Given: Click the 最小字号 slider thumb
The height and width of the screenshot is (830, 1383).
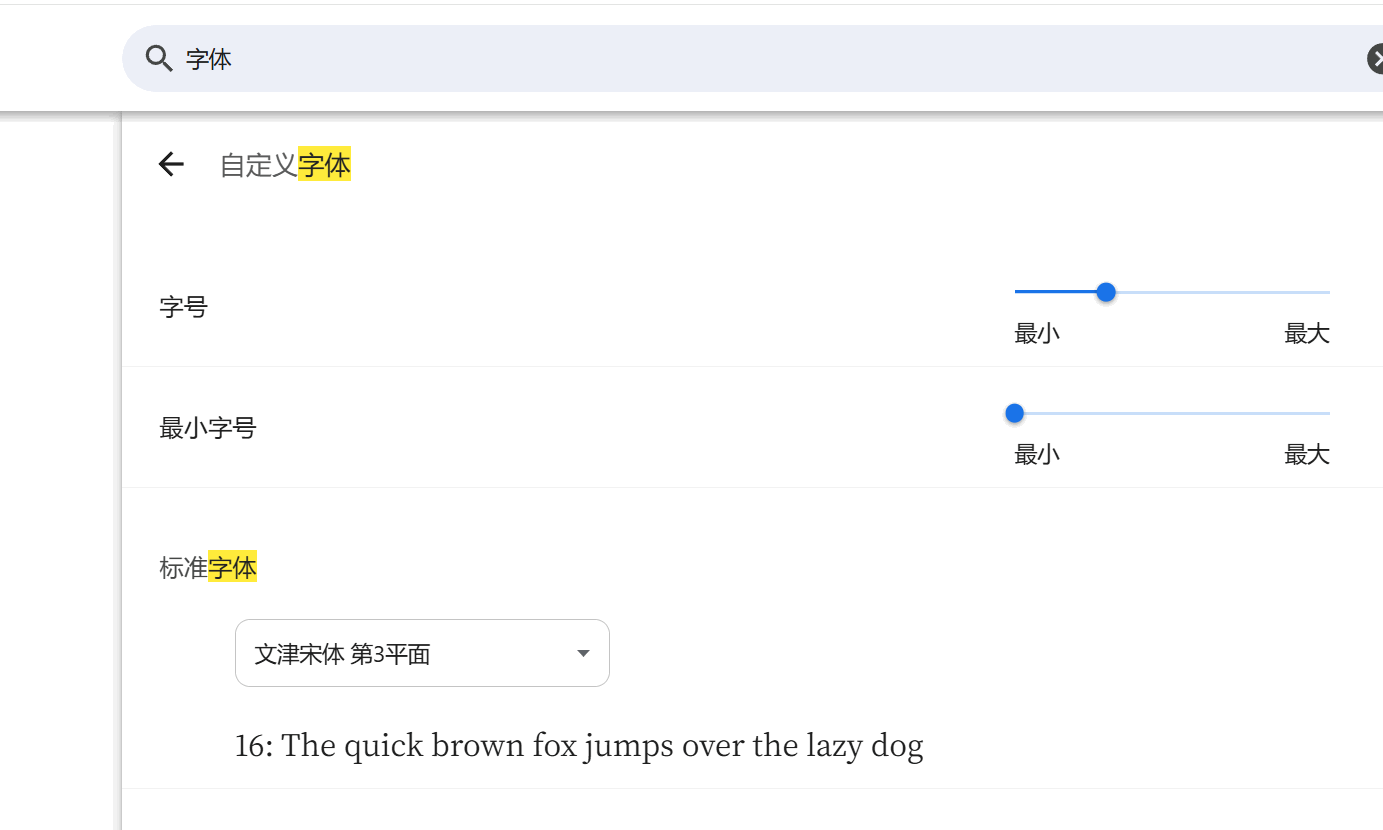Looking at the screenshot, I should [1014, 412].
